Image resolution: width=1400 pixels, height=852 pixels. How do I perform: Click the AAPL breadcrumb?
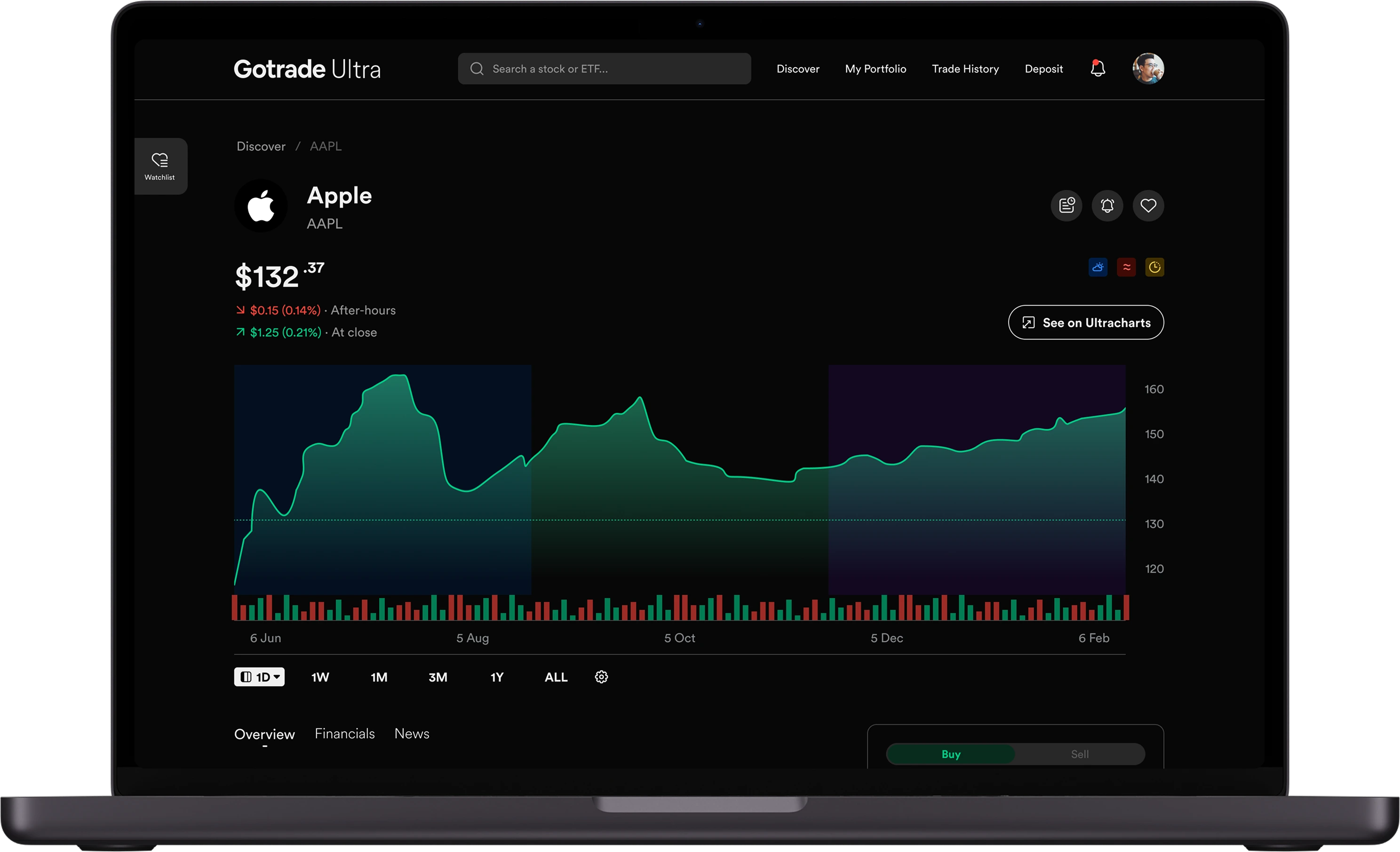326,147
